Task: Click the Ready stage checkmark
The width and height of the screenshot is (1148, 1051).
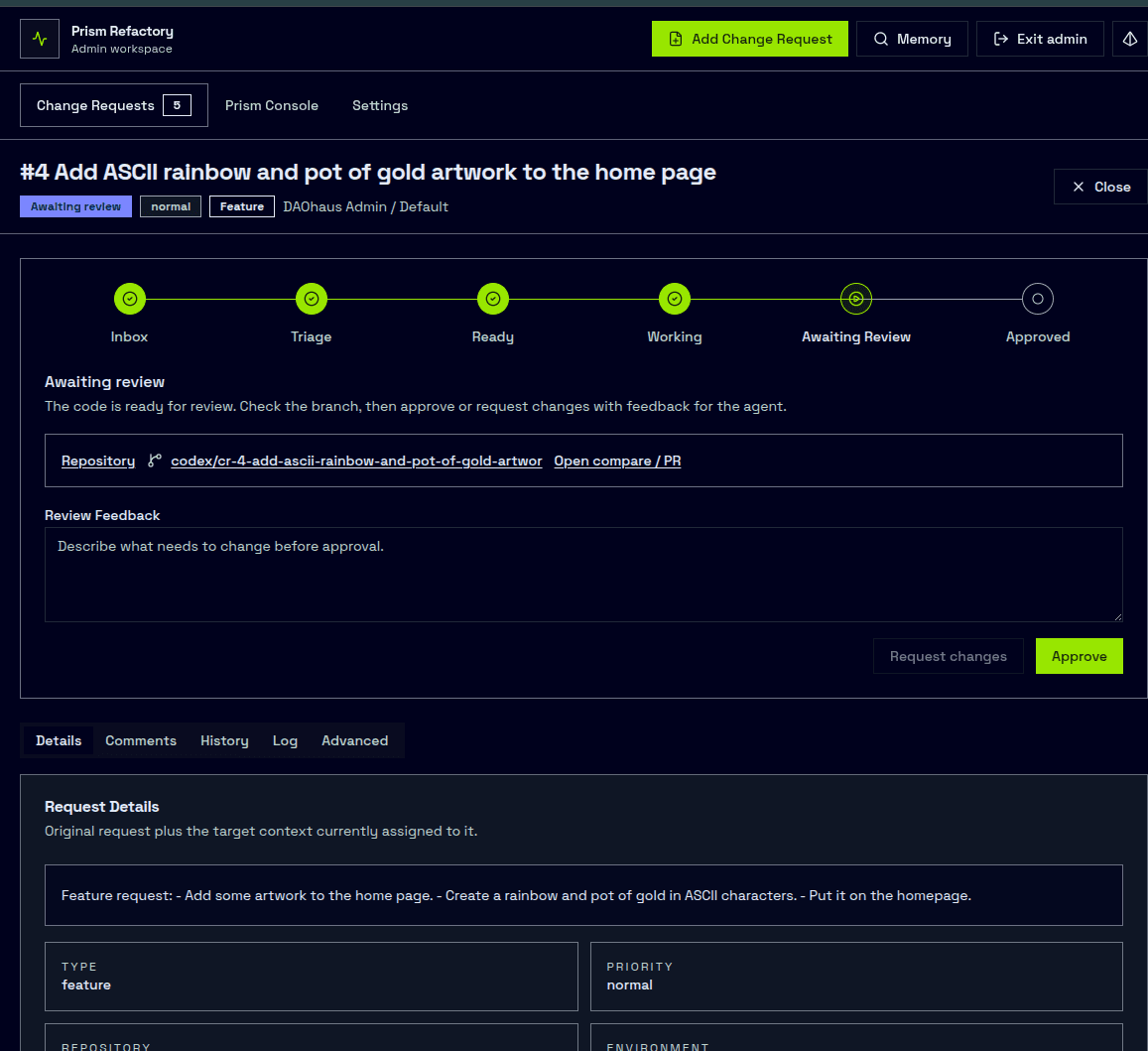Action: point(492,299)
